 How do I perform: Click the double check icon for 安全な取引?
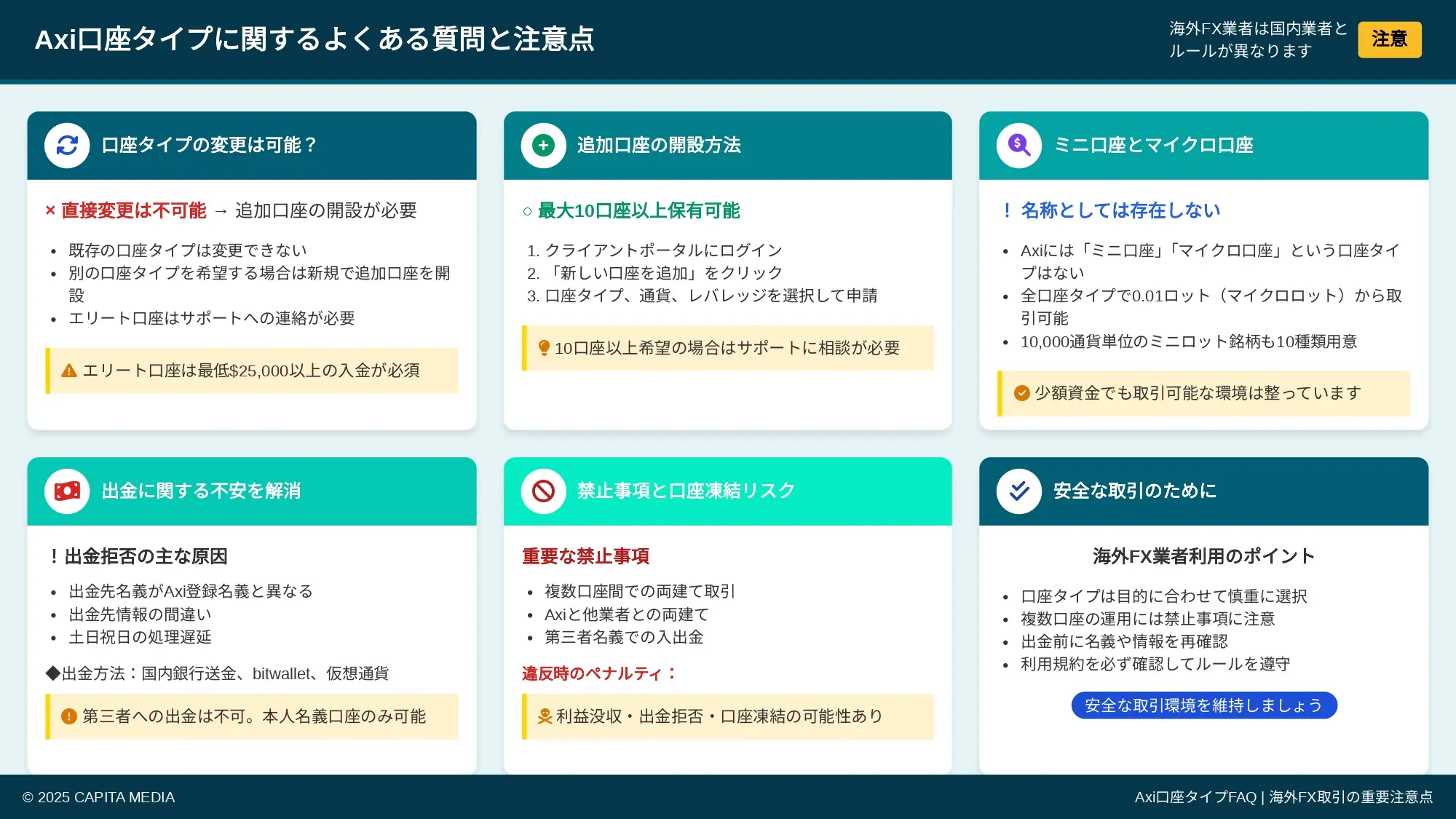pos(1019,491)
